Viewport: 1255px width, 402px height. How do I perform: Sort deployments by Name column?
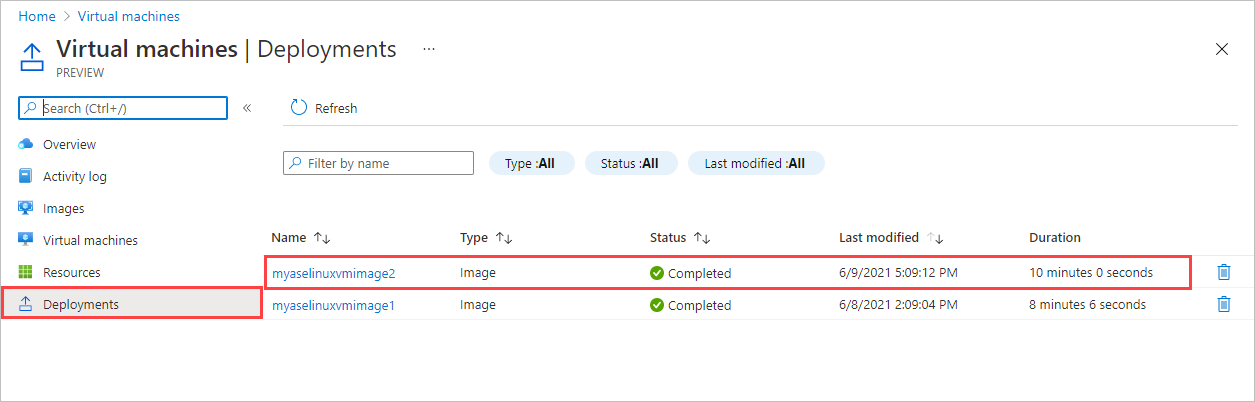point(321,238)
